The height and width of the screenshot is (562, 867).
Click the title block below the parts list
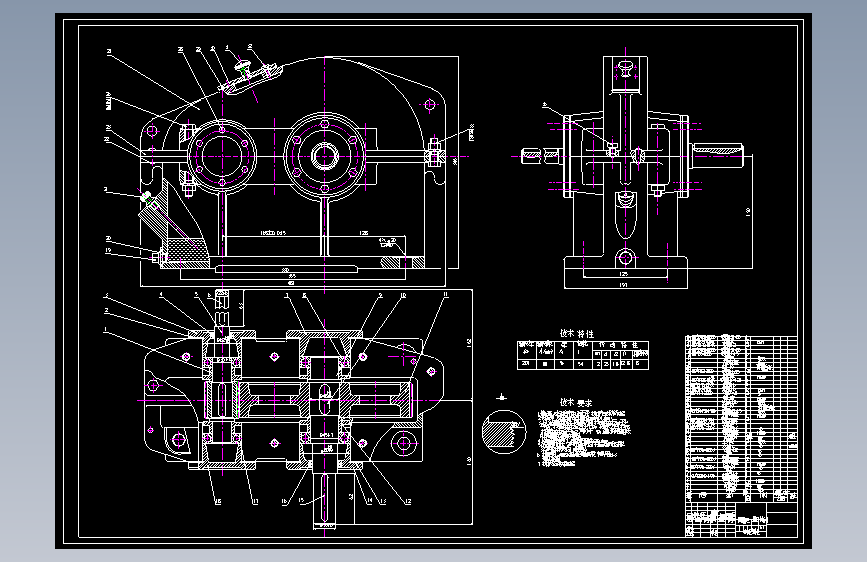pyautogui.click(x=741, y=519)
